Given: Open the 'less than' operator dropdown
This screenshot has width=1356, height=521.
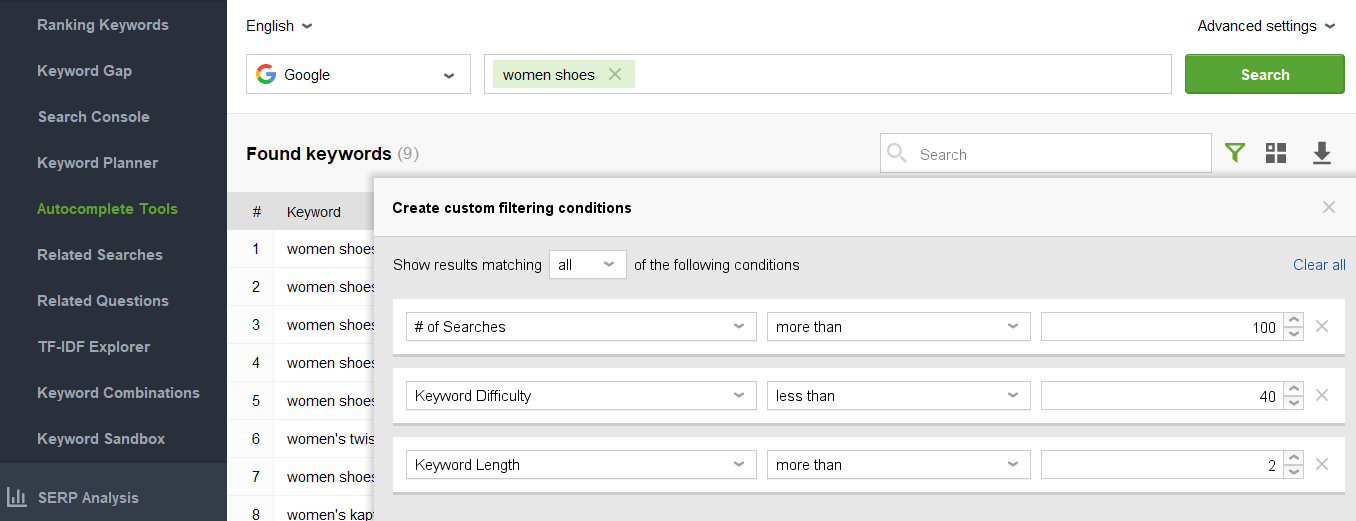Looking at the screenshot, I should click(899, 395).
